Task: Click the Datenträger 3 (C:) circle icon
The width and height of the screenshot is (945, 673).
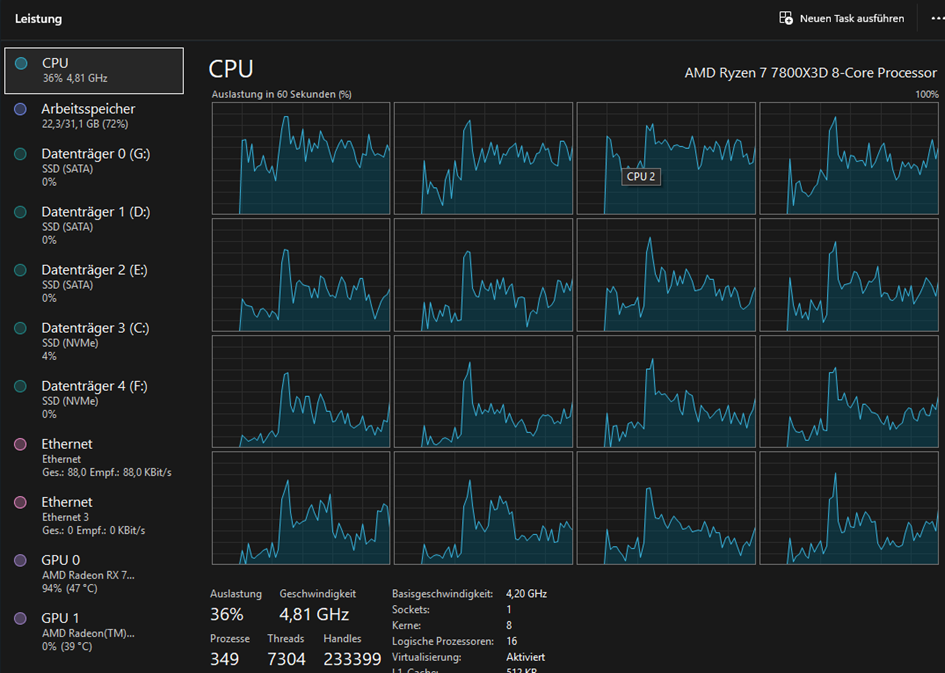Action: tap(20, 328)
